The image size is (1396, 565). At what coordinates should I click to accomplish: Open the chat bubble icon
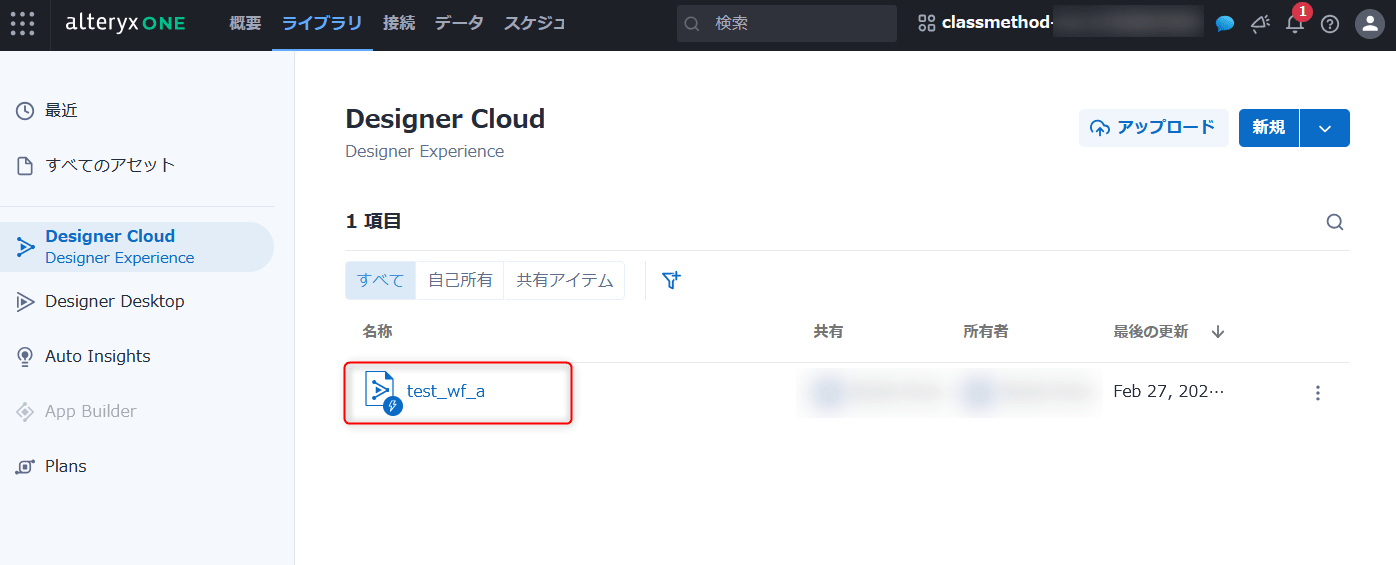pos(1225,24)
